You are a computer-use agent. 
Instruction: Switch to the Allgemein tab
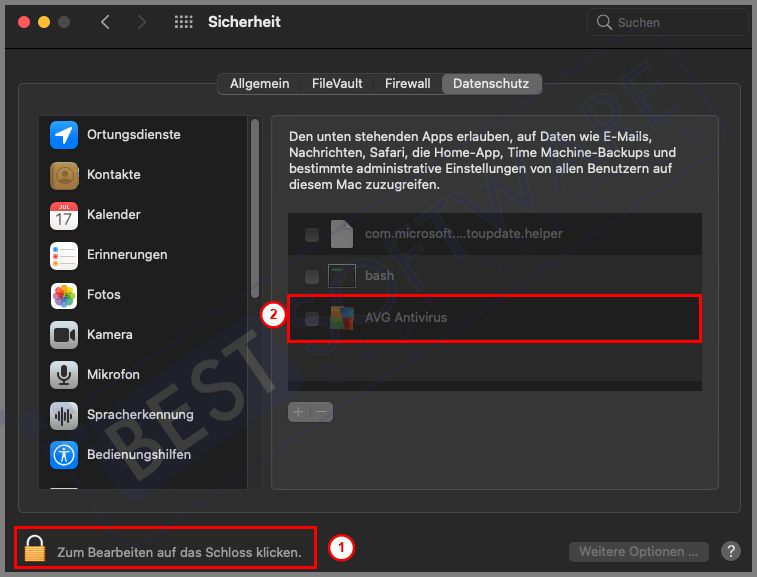pos(259,84)
